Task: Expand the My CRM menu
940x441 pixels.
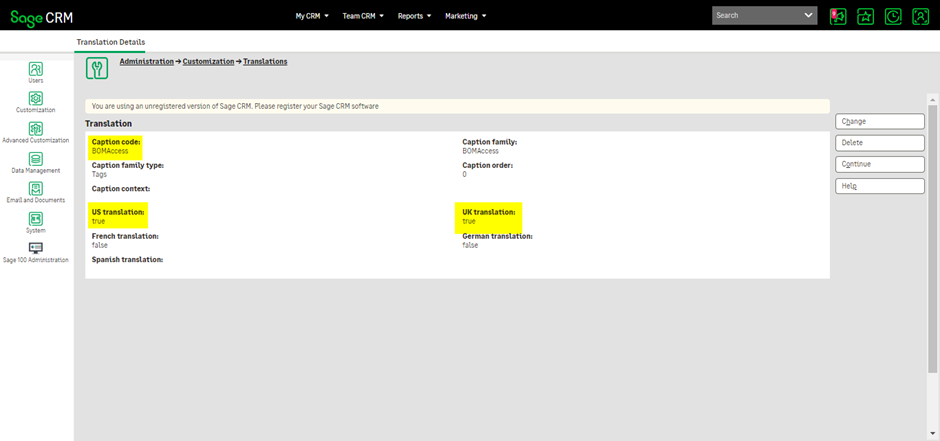Action: [x=313, y=16]
